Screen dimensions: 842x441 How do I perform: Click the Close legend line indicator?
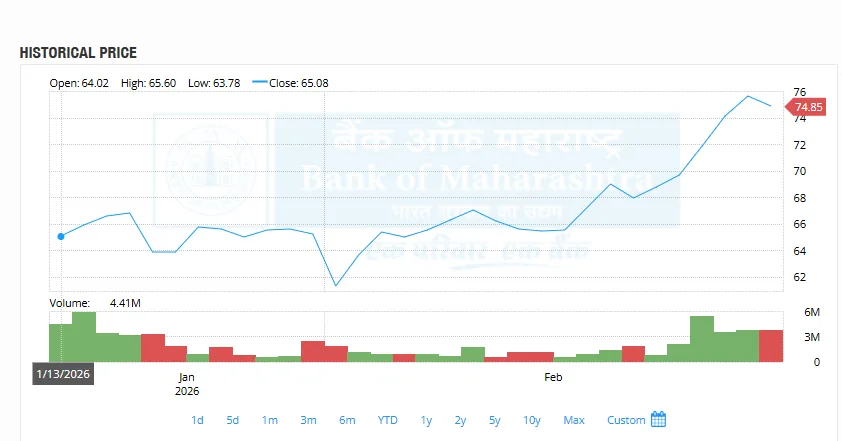[x=260, y=83]
